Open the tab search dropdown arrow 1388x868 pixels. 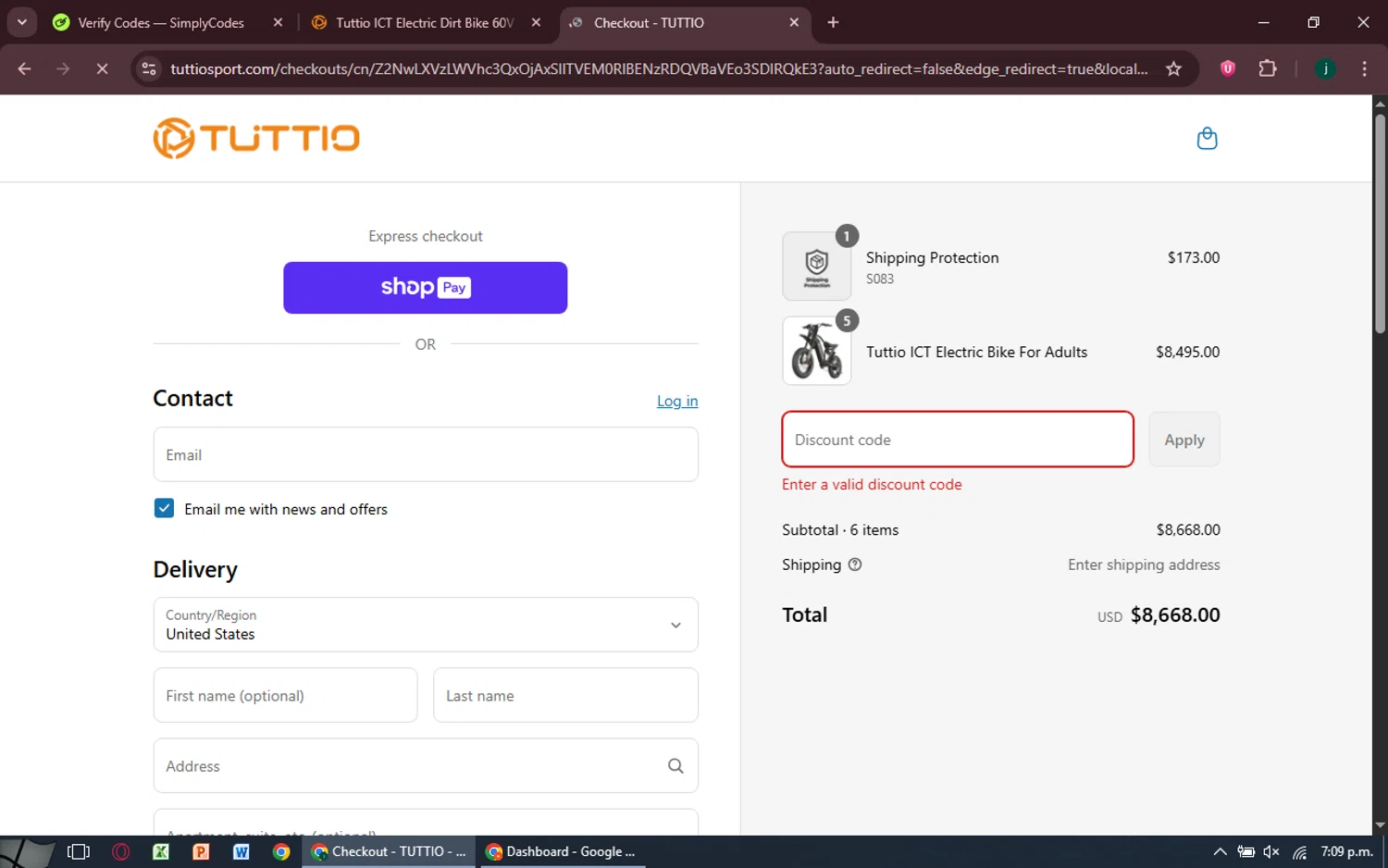tap(21, 22)
